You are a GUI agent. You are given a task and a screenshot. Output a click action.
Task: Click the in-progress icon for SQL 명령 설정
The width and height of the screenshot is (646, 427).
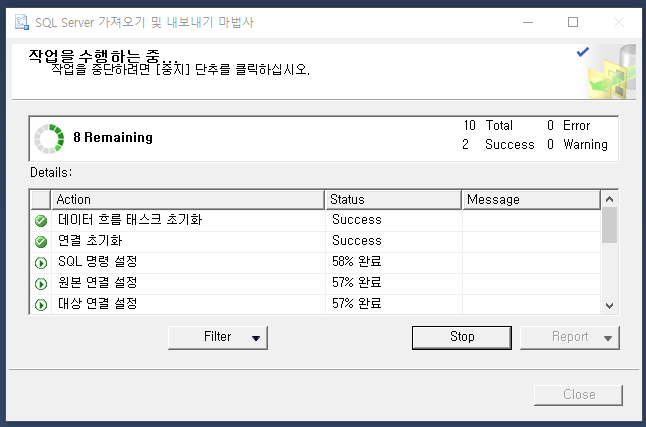click(41, 263)
